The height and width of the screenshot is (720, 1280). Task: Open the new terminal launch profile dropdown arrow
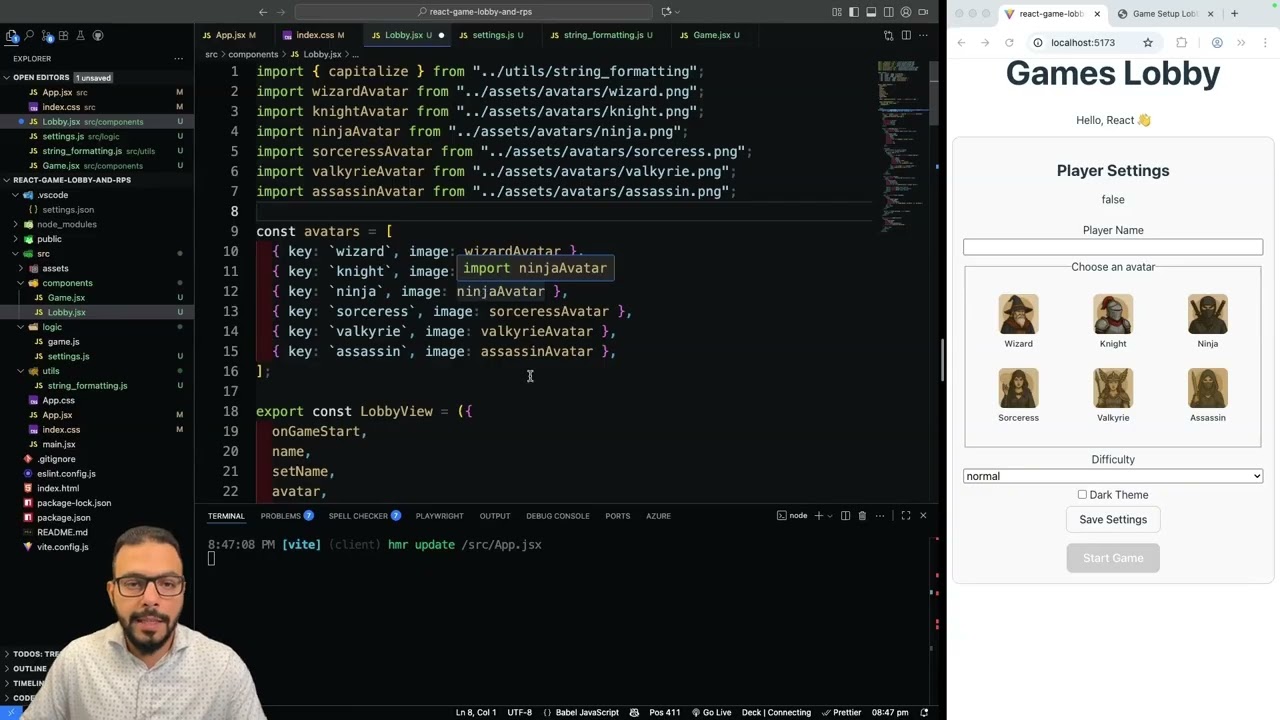pyautogui.click(x=830, y=516)
